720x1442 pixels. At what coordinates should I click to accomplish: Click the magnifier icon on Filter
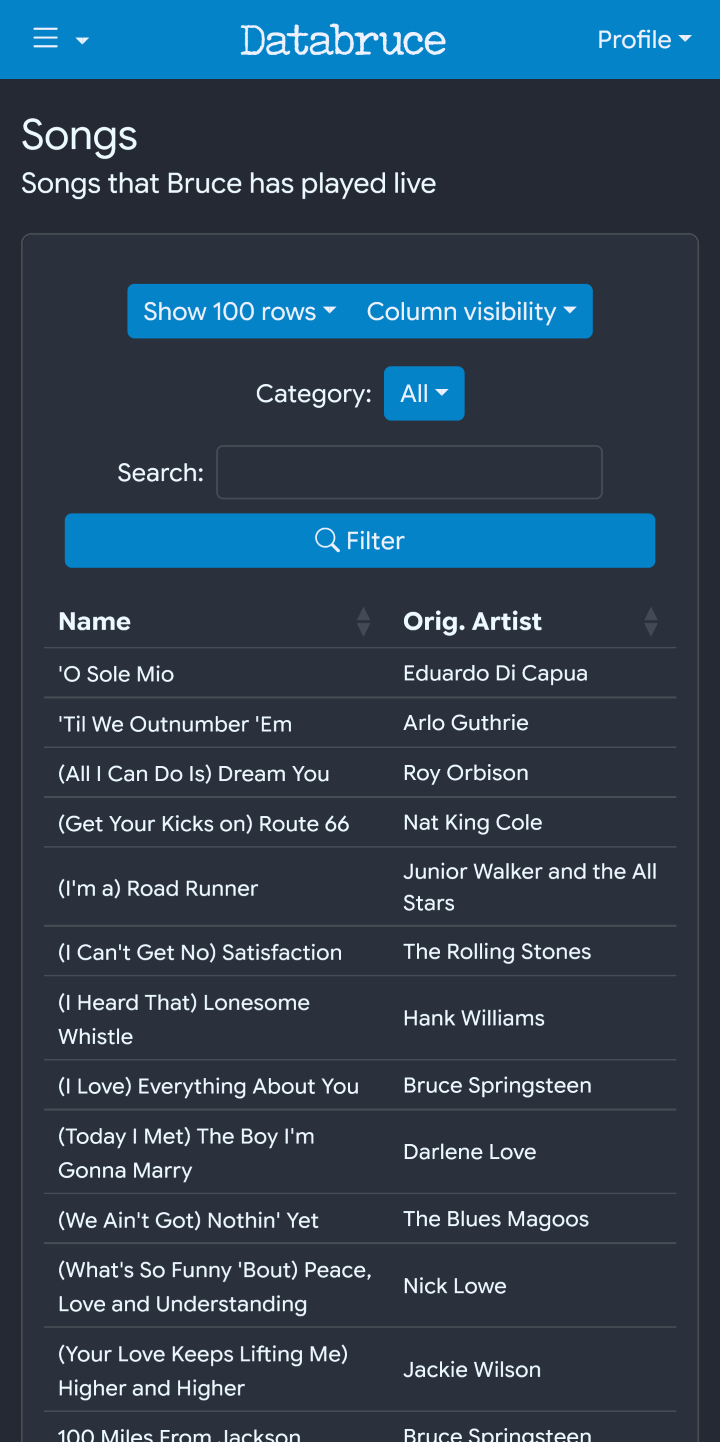click(327, 540)
